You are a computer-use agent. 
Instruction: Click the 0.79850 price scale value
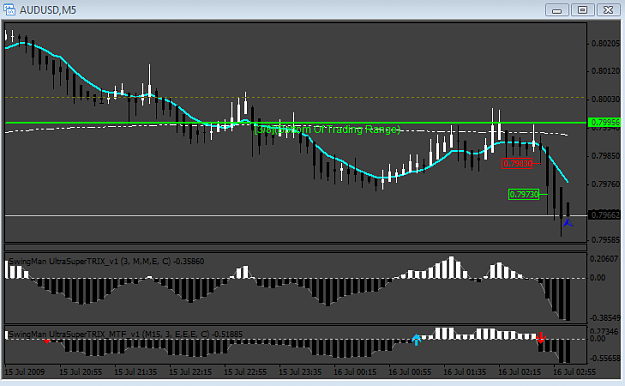605,156
